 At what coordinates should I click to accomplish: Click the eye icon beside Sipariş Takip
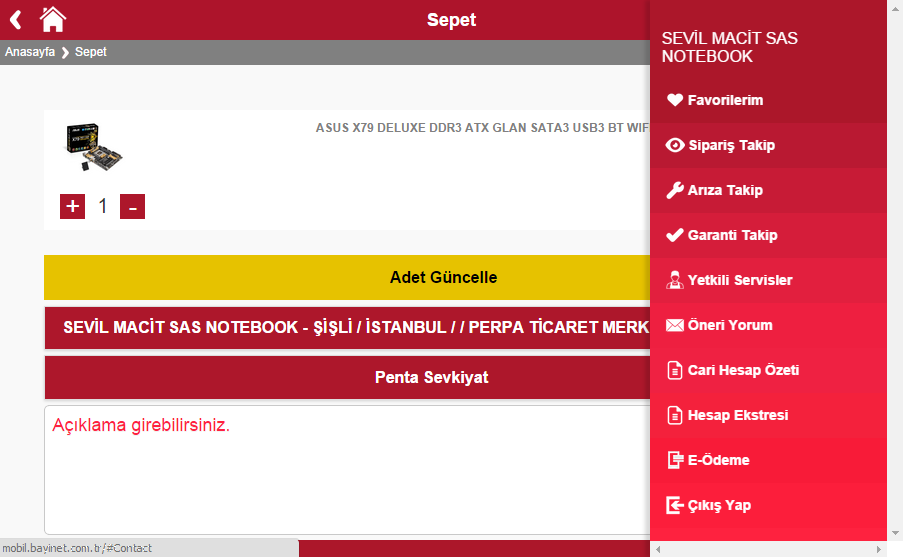675,145
